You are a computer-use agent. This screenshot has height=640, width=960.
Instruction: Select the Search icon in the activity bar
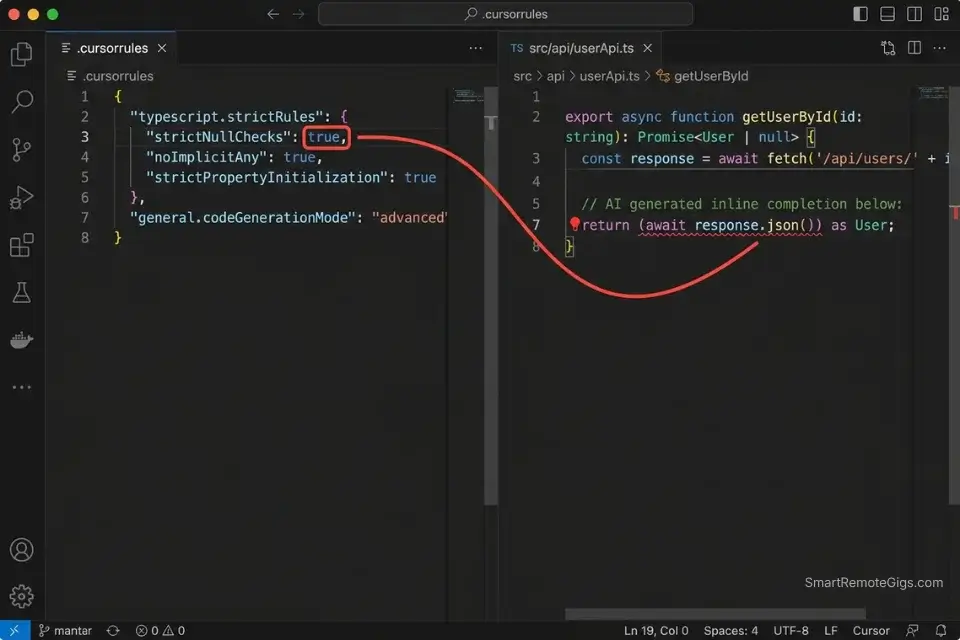[22, 101]
